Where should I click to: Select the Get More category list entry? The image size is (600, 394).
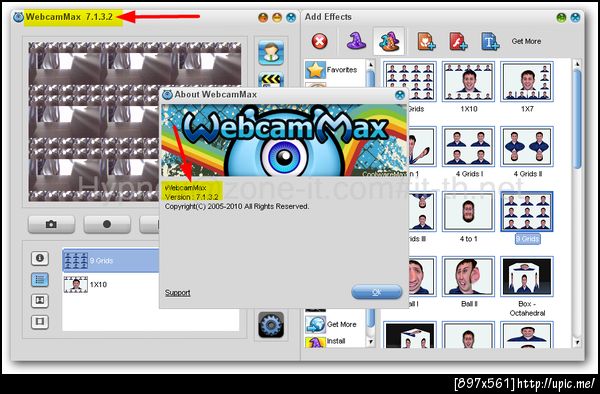pyautogui.click(x=335, y=324)
